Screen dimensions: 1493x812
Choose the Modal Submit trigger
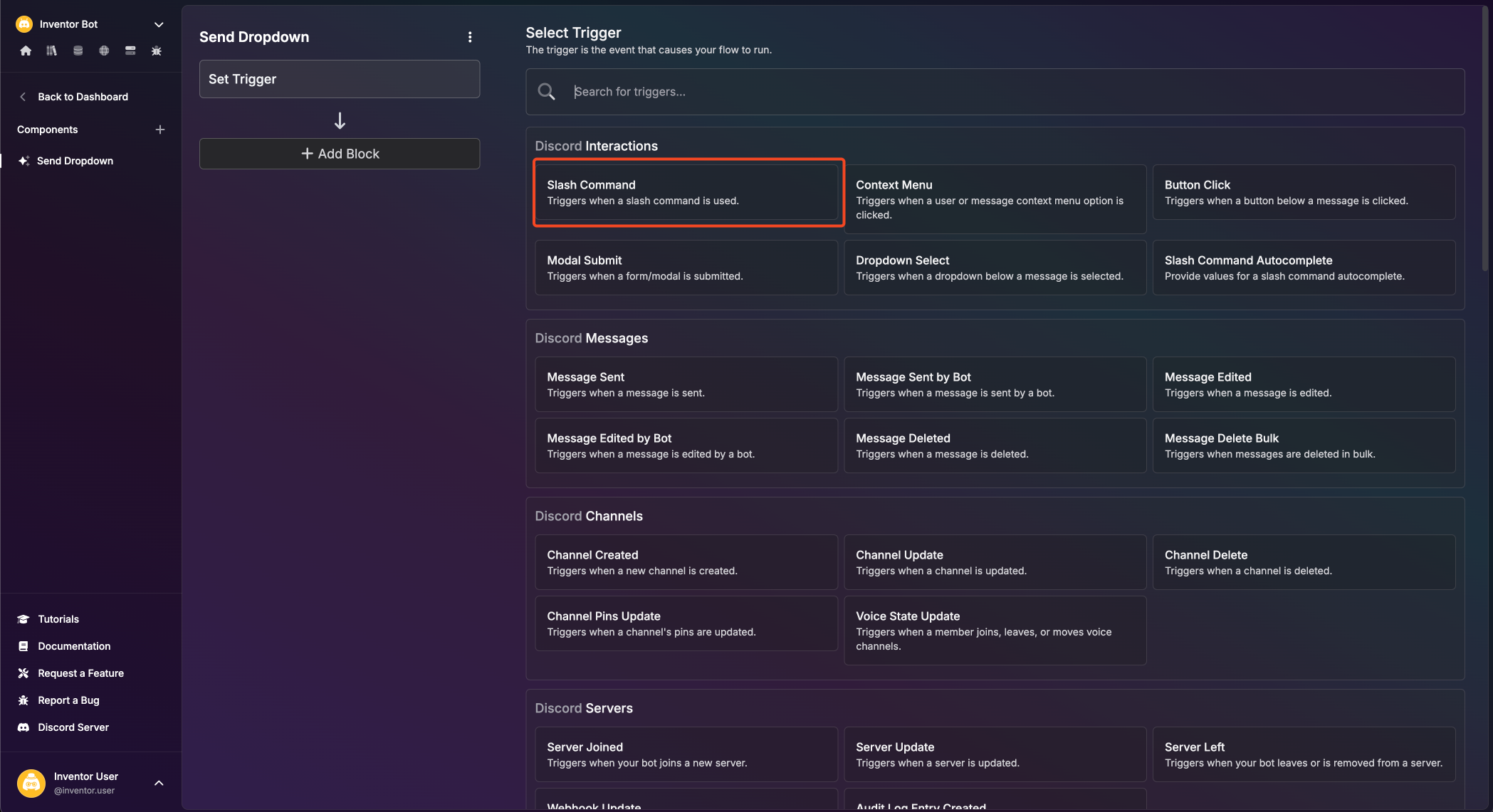[x=686, y=268]
